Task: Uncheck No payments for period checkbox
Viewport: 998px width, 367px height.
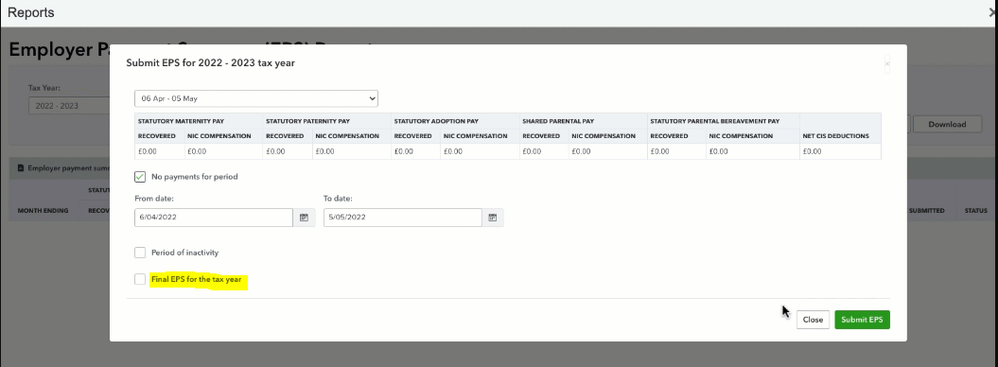Action: coord(140,176)
